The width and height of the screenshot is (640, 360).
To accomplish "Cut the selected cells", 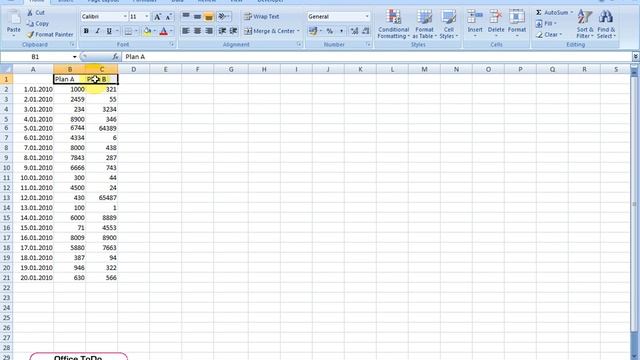I will coord(36,13).
